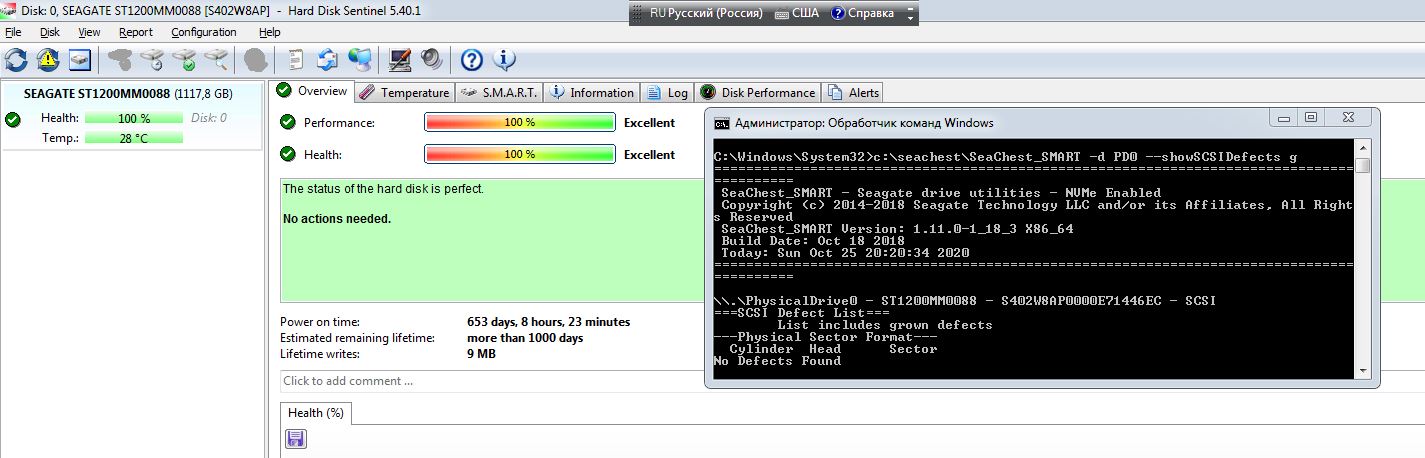Maximize the command prompt window
The width and height of the screenshot is (1425, 458).
point(1313,117)
